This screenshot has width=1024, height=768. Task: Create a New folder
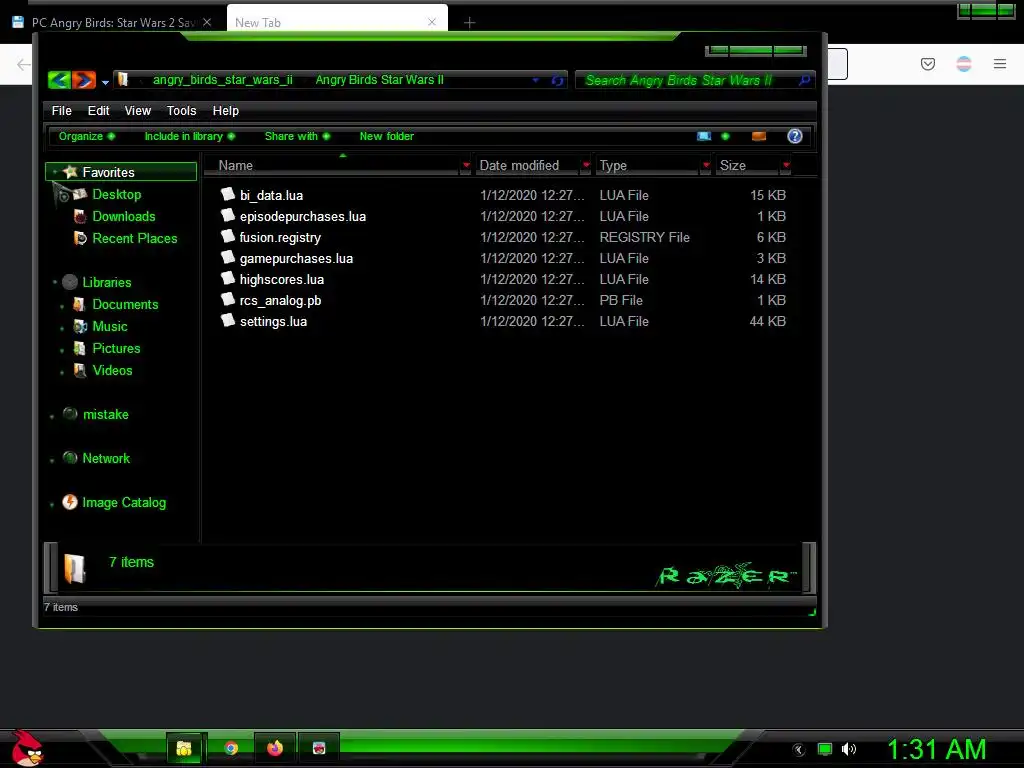click(387, 136)
